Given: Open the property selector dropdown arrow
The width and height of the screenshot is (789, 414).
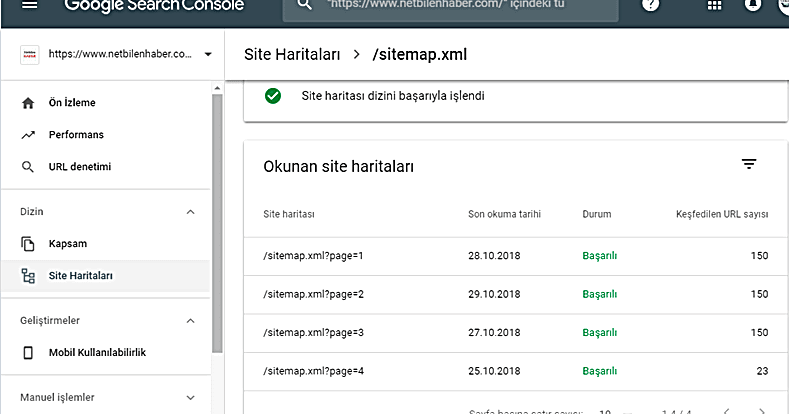Looking at the screenshot, I should pos(208,54).
